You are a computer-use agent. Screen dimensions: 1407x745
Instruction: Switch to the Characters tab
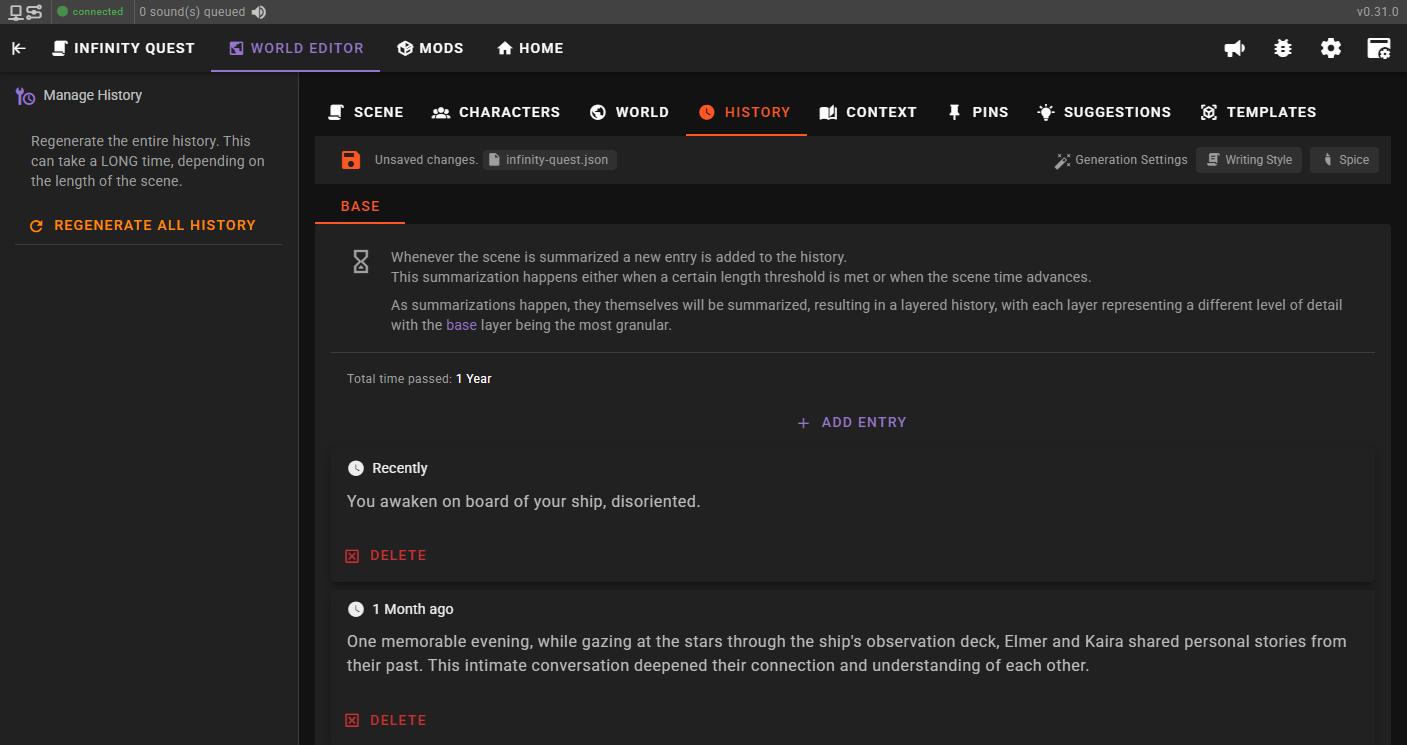pyautogui.click(x=496, y=112)
